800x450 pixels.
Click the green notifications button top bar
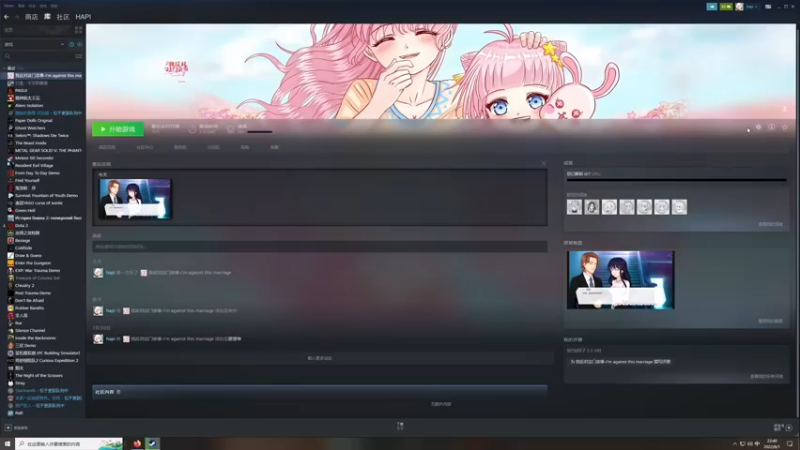(x=726, y=7)
